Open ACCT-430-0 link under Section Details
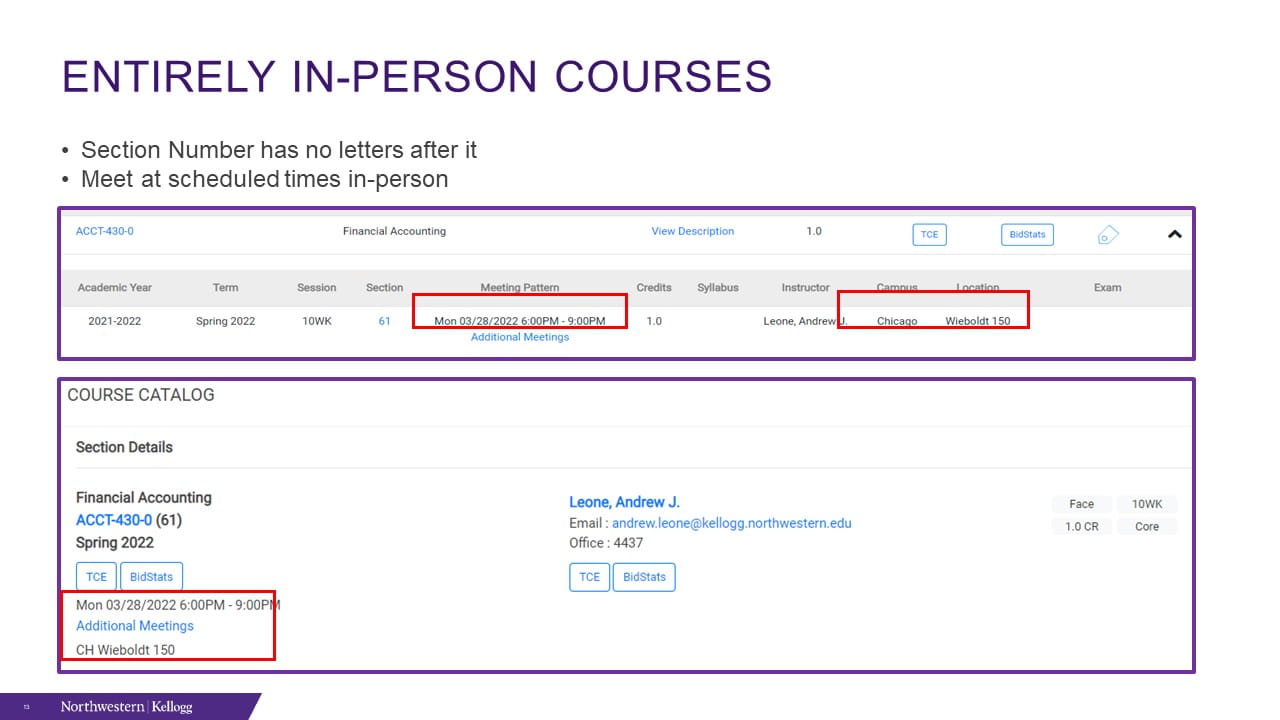The image size is (1280, 720). click(x=114, y=520)
